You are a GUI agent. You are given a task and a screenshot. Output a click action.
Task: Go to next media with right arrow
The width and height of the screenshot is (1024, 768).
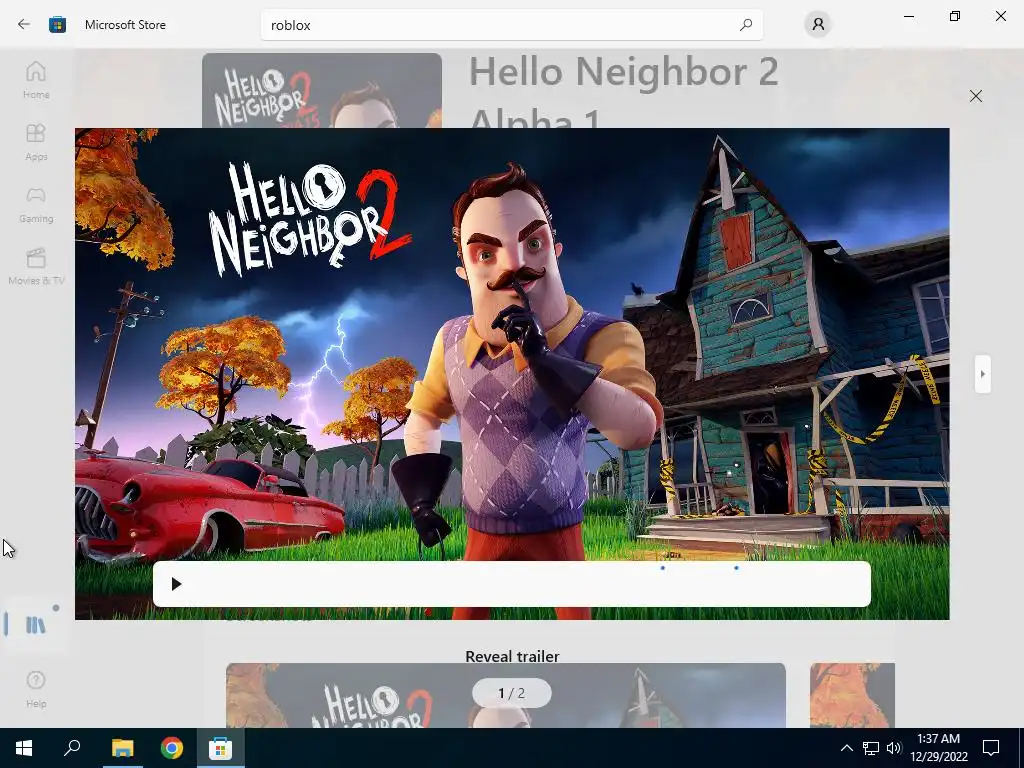pyautogui.click(x=983, y=374)
